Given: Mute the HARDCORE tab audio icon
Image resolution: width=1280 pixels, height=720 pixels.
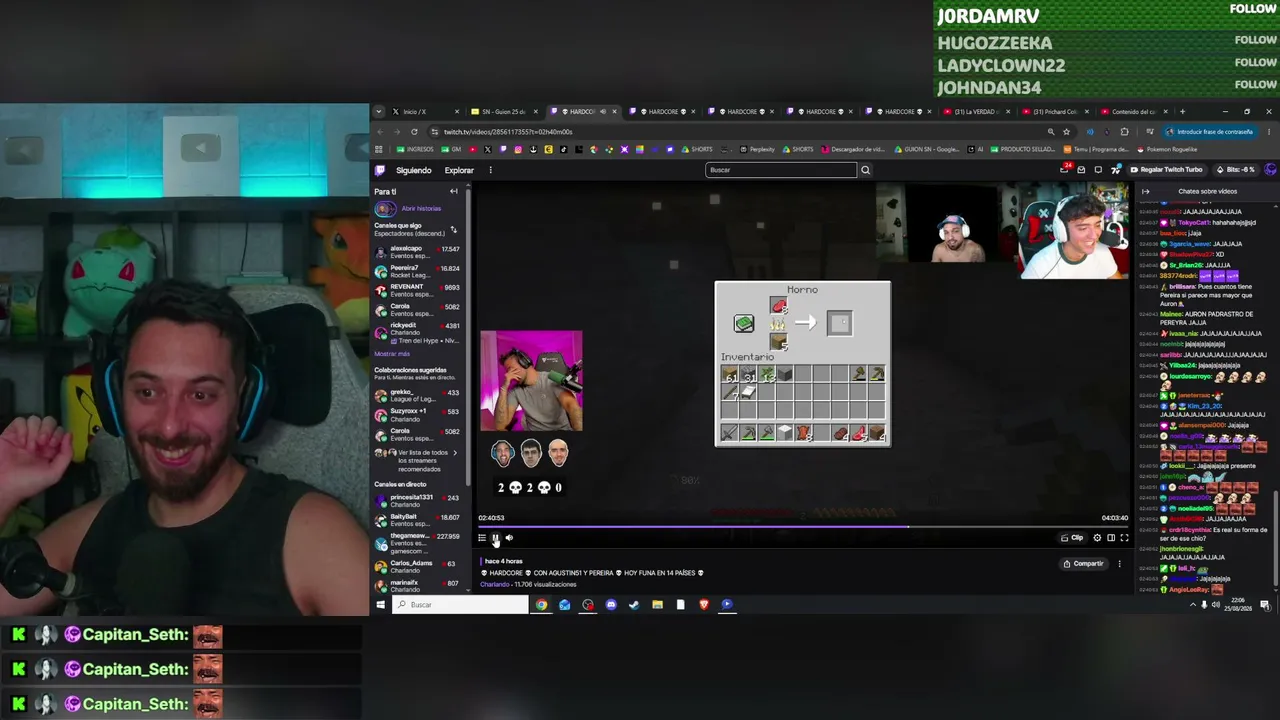Looking at the screenshot, I should pyautogui.click(x=603, y=112).
